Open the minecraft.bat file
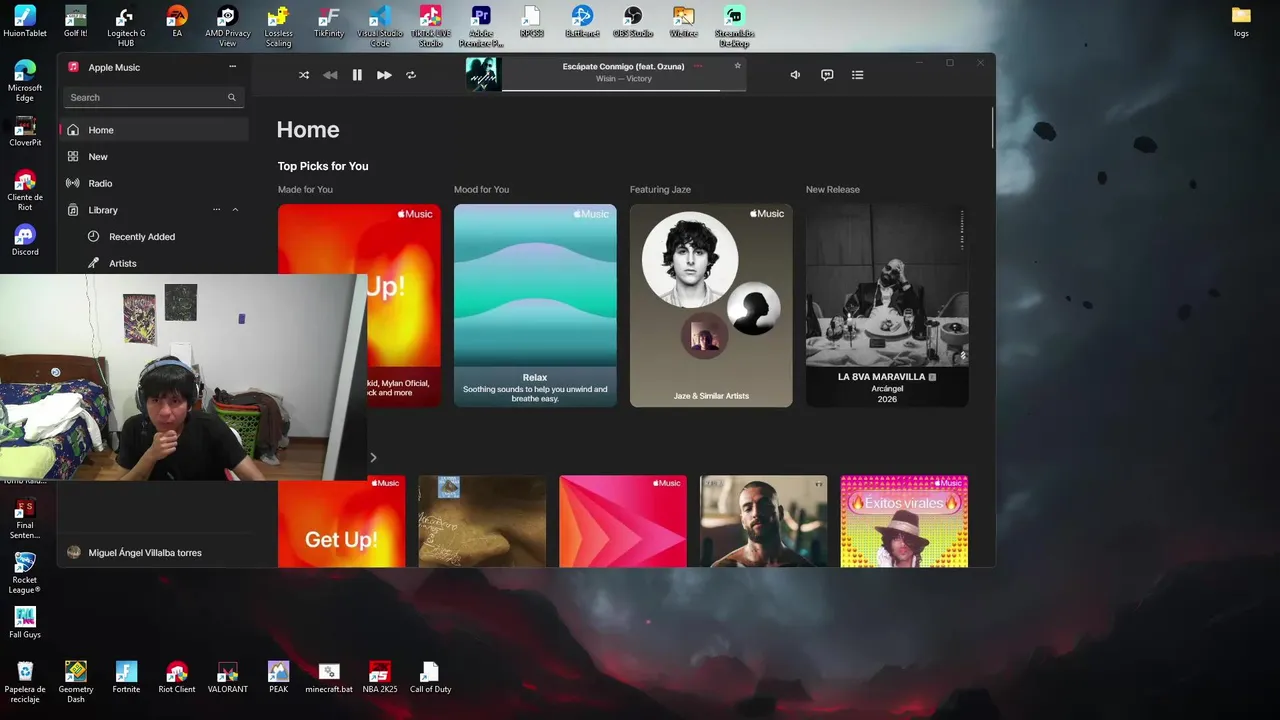The height and width of the screenshot is (720, 1280). coord(329,677)
